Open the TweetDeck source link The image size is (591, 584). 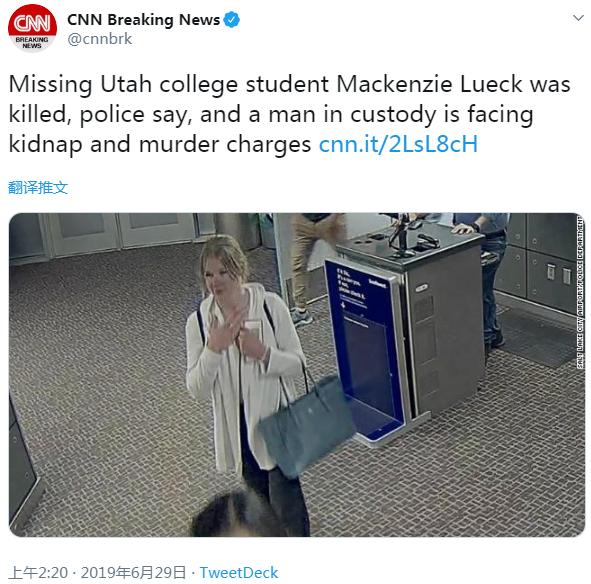coord(239,573)
